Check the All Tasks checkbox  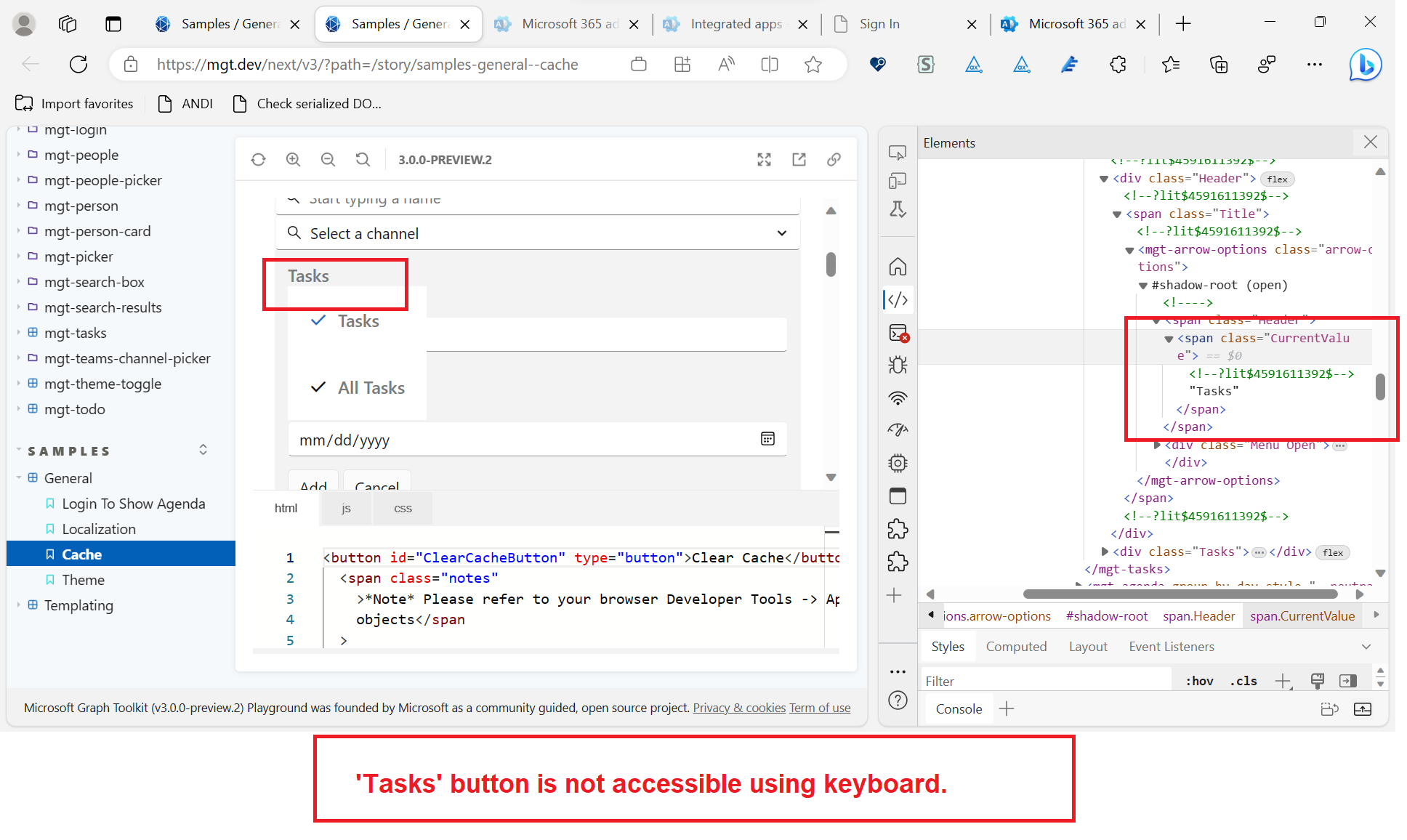tap(318, 387)
